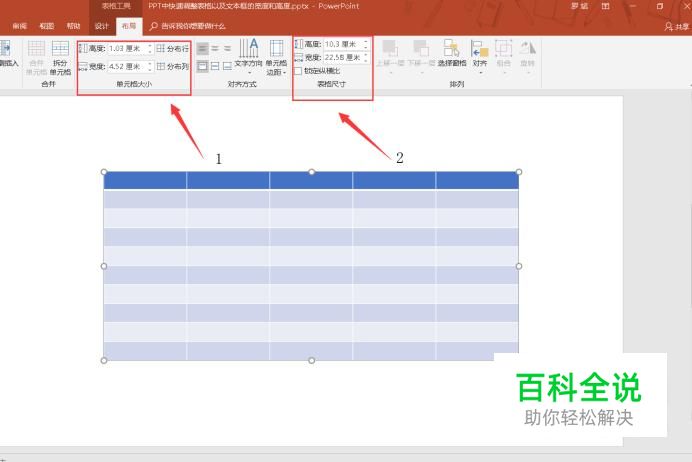The image size is (692, 462).
Task: Increase cell height with the up spinner
Action: [x=150, y=45]
